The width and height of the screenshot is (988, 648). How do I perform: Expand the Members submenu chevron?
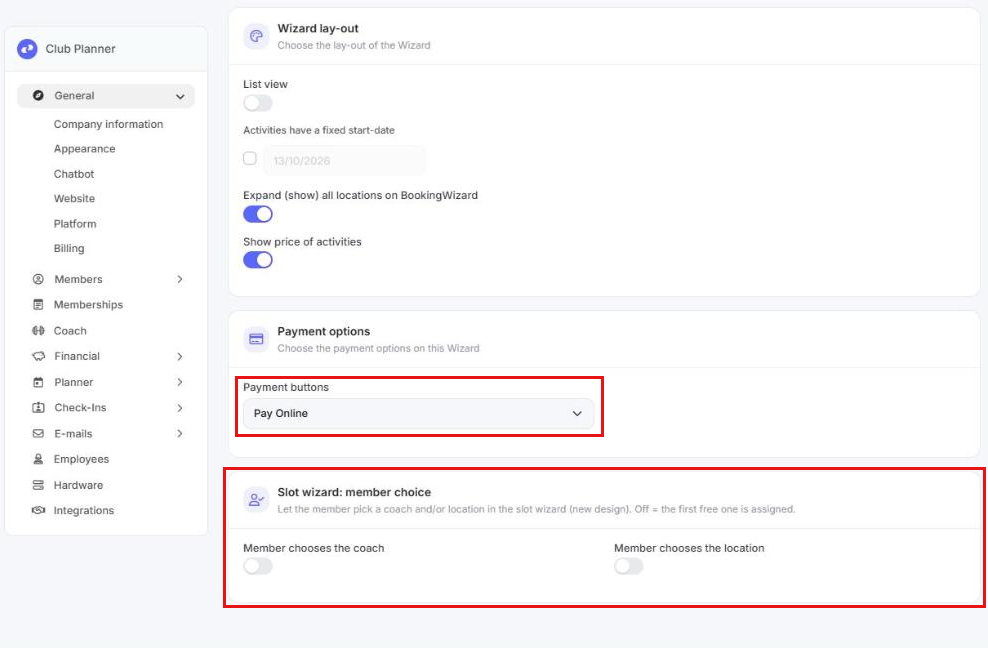(x=180, y=279)
